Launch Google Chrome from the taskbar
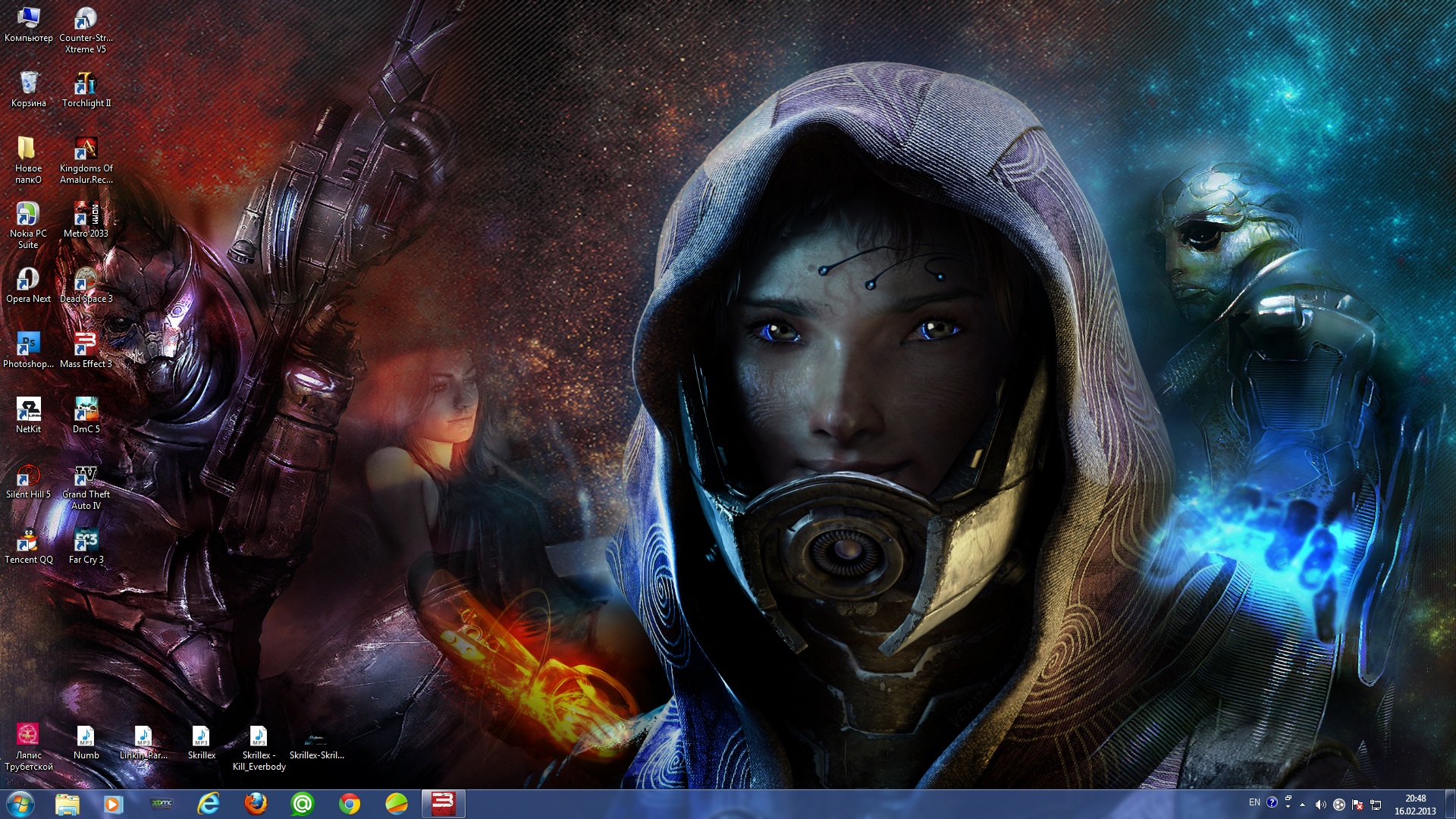Screen dimensions: 1456x819 350,804
